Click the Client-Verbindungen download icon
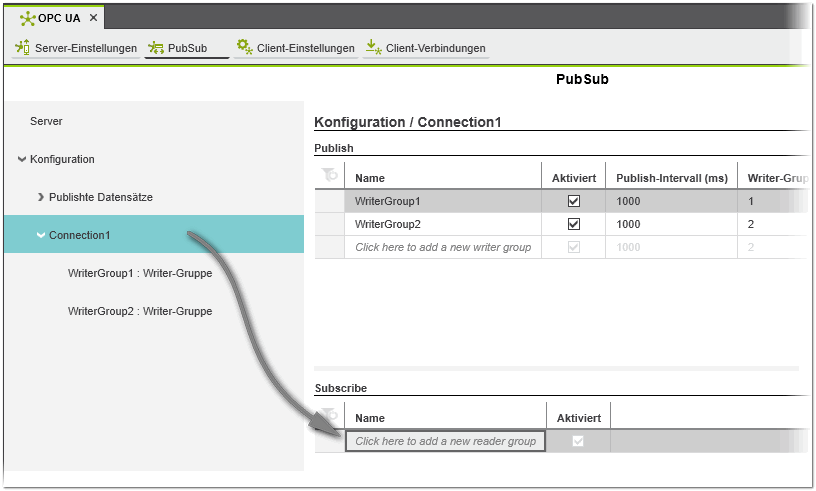The height and width of the screenshot is (491, 816). [373, 47]
